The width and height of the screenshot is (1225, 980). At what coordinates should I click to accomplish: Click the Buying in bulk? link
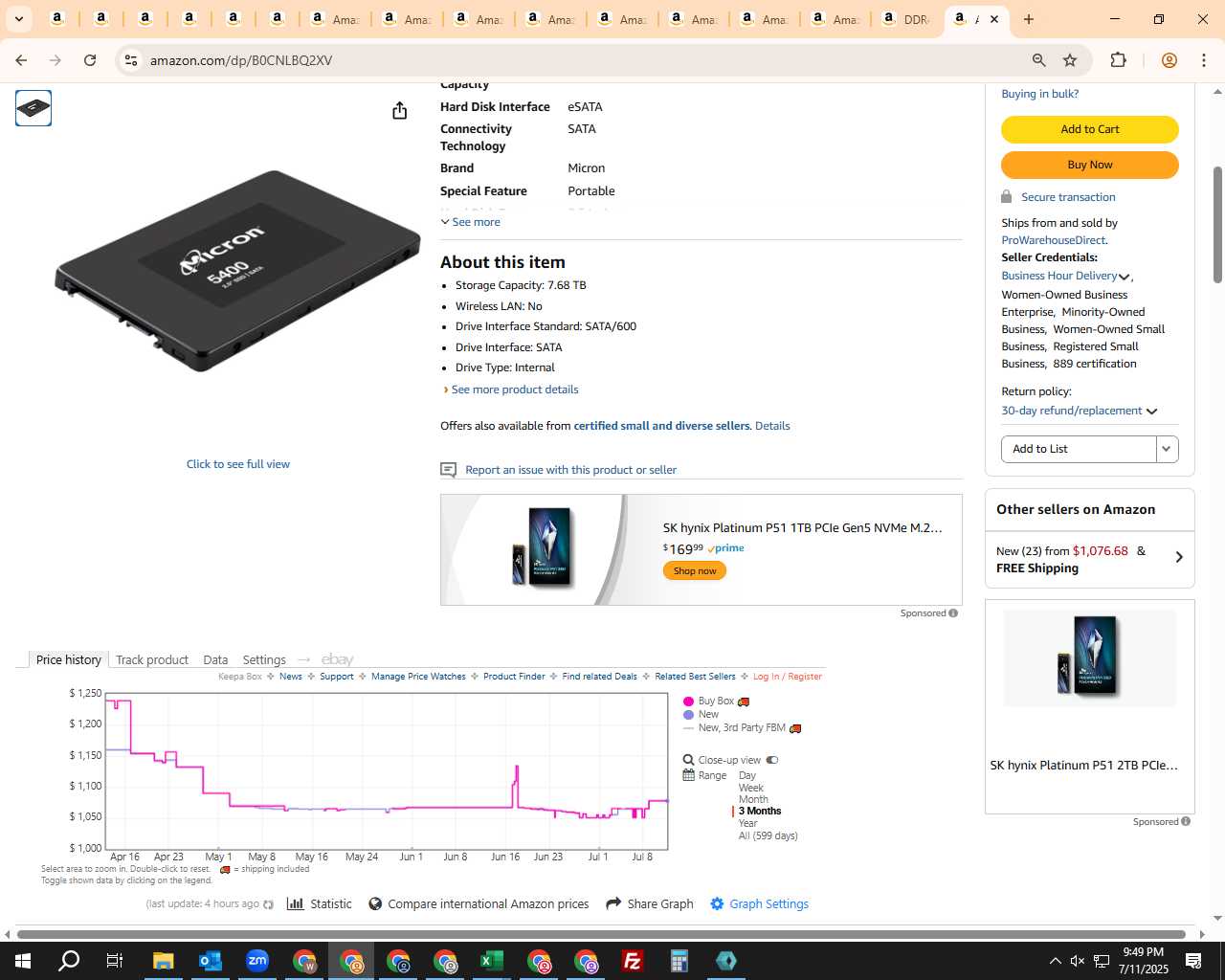coord(1039,94)
